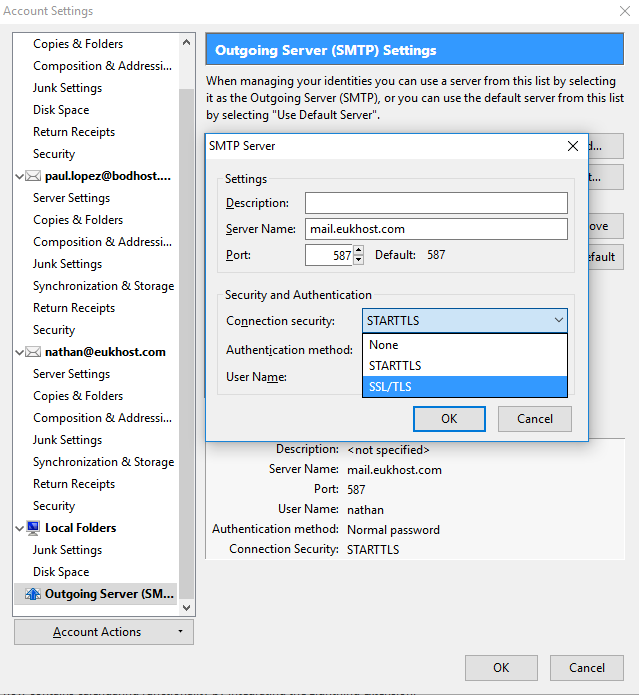This screenshot has height=696, width=639.
Task: Open Synchronization & Storage under nathan@eukhost.com
Action: click(103, 462)
